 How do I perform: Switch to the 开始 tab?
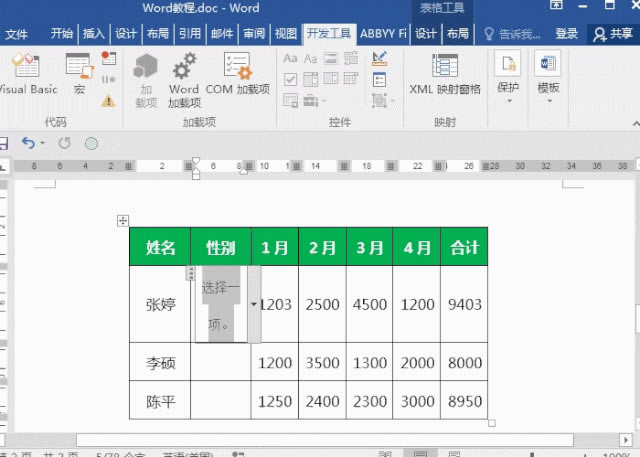coord(62,33)
